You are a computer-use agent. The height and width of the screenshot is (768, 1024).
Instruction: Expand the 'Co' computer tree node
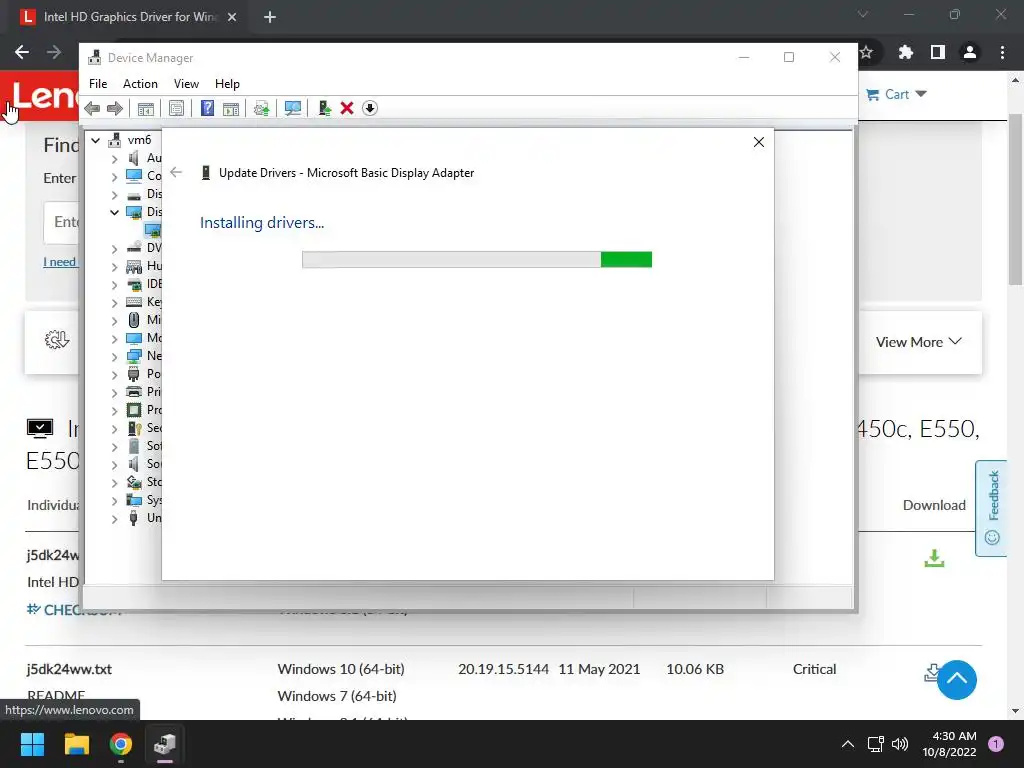click(114, 176)
